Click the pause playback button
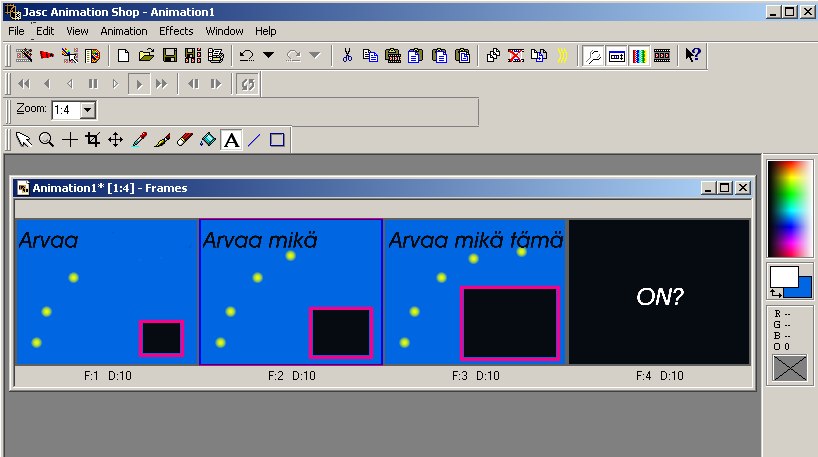The image size is (818, 457). click(93, 83)
